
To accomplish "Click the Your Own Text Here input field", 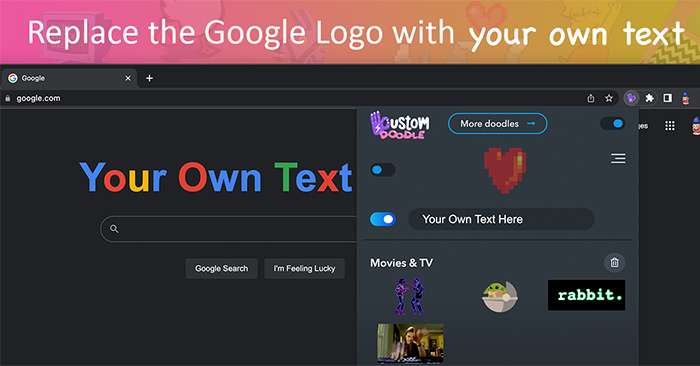I will click(x=501, y=219).
